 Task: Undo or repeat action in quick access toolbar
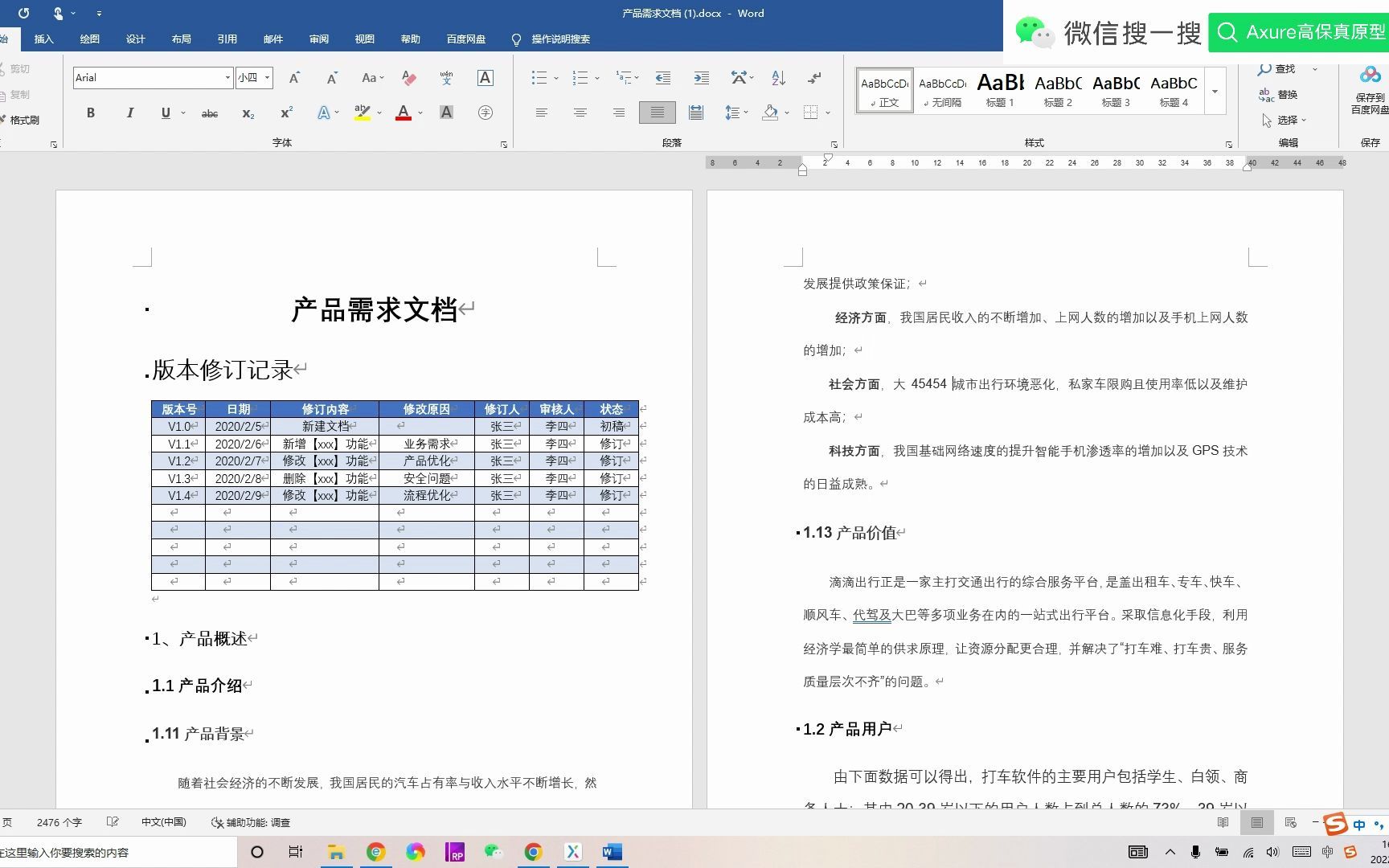click(x=23, y=13)
